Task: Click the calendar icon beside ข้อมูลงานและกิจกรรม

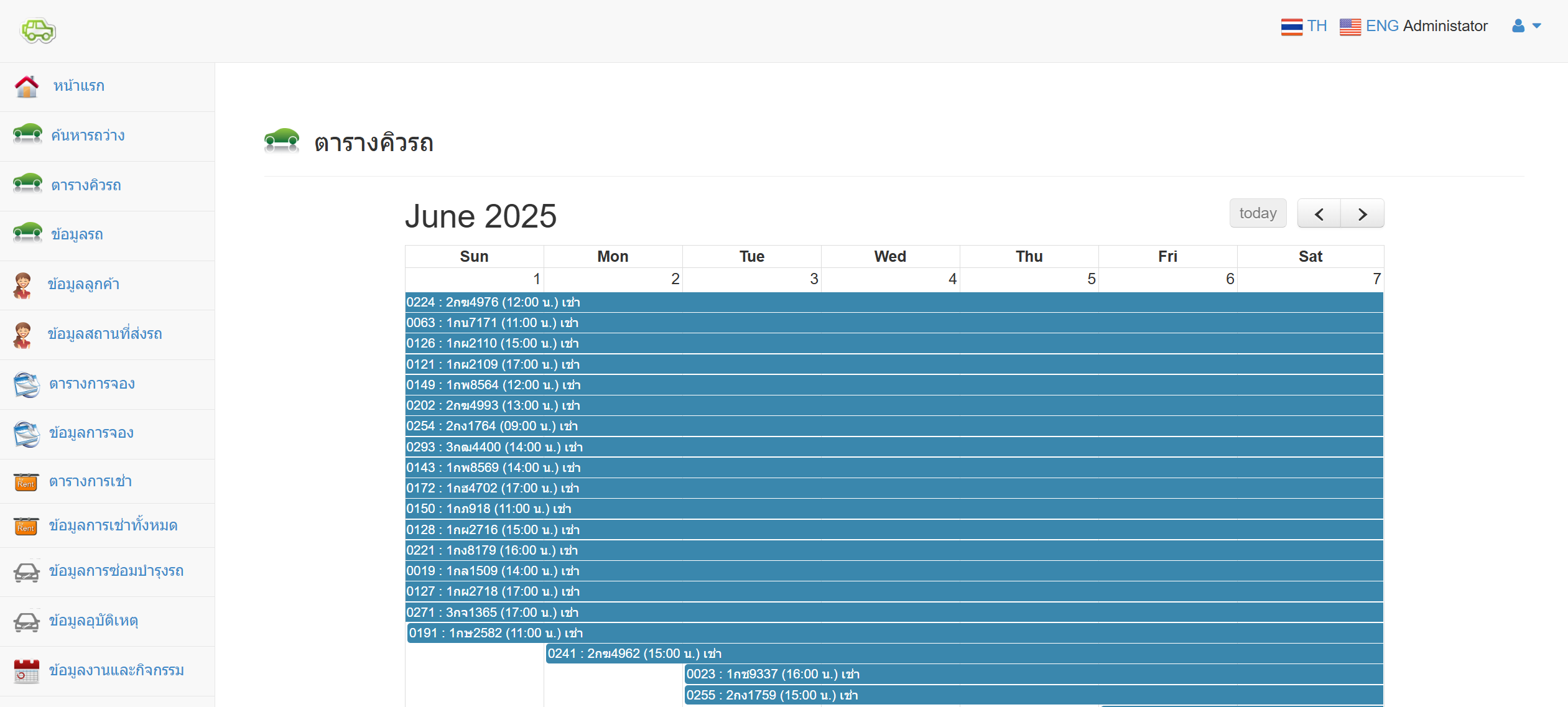Action: click(x=26, y=671)
